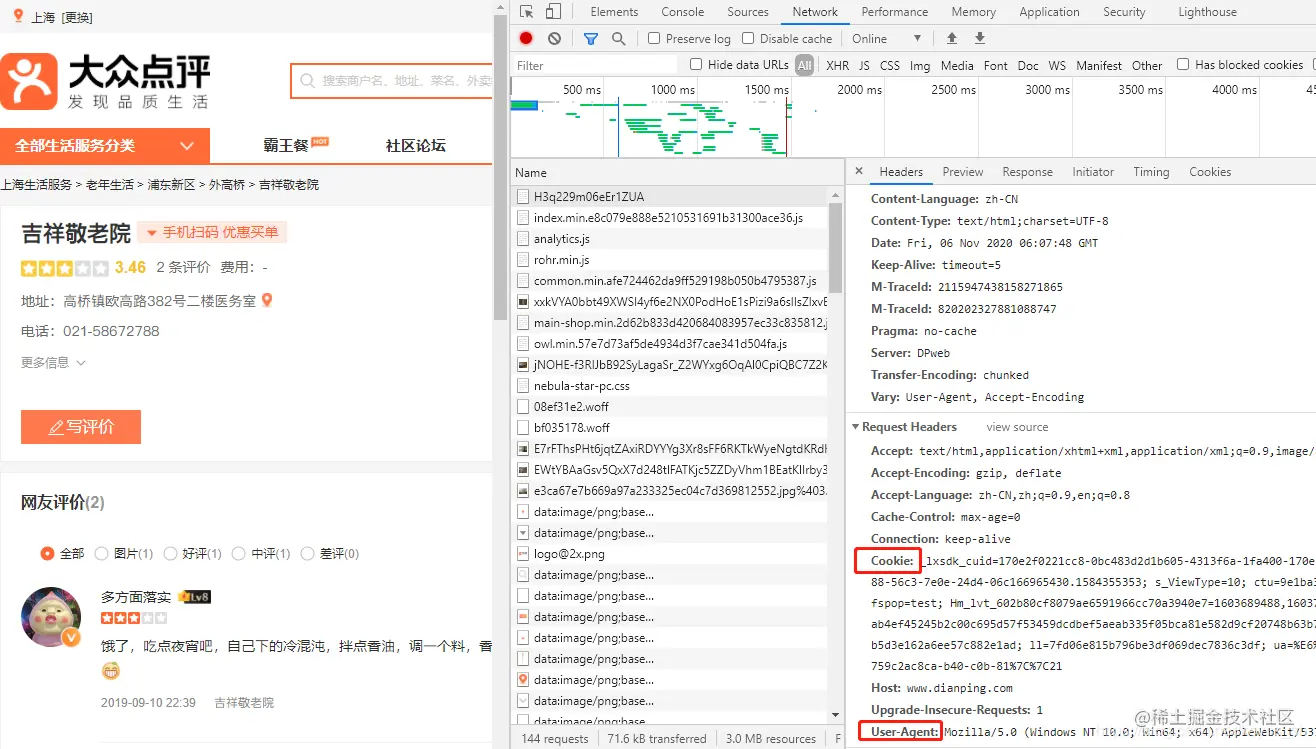Open the Performance tab
This screenshot has width=1316, height=749.
[x=895, y=12]
